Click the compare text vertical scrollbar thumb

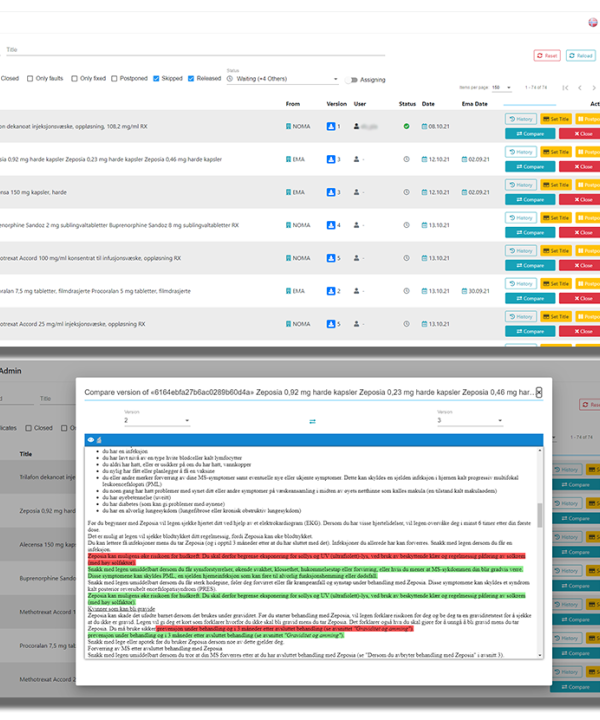[539, 515]
